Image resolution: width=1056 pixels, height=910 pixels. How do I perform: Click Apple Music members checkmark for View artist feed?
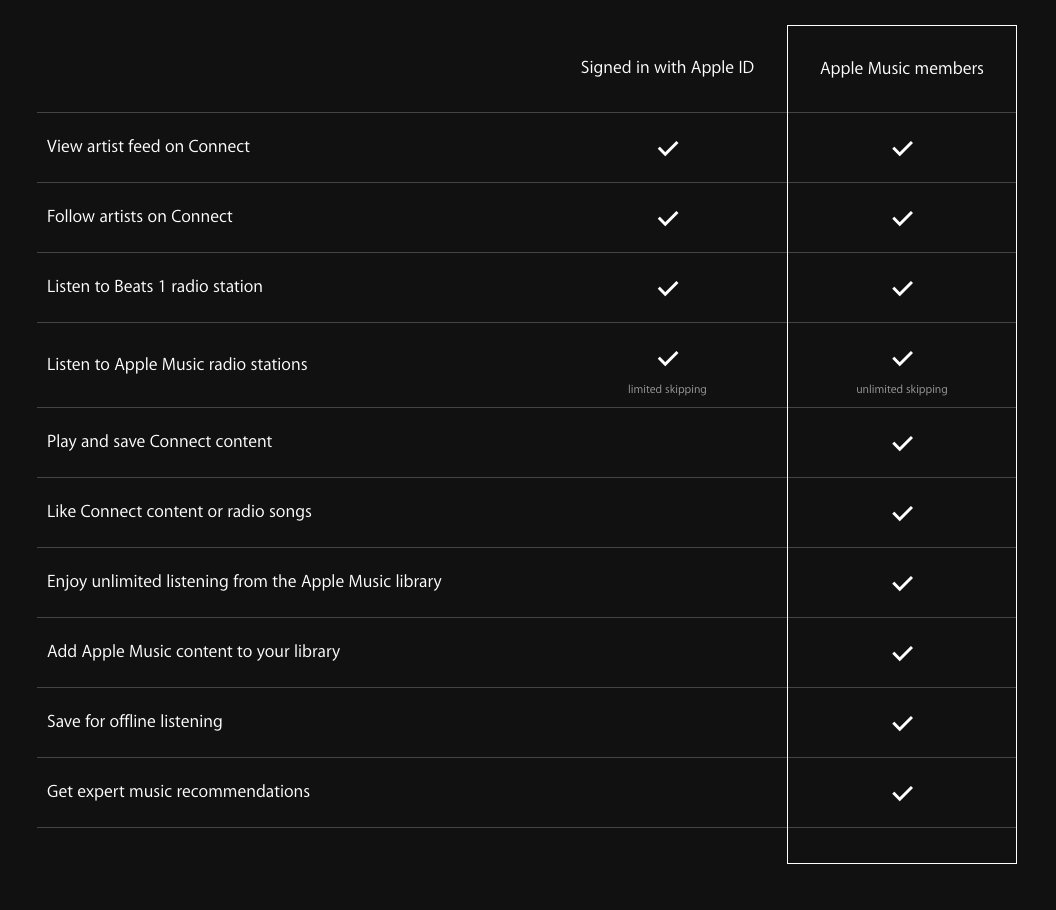(x=902, y=148)
